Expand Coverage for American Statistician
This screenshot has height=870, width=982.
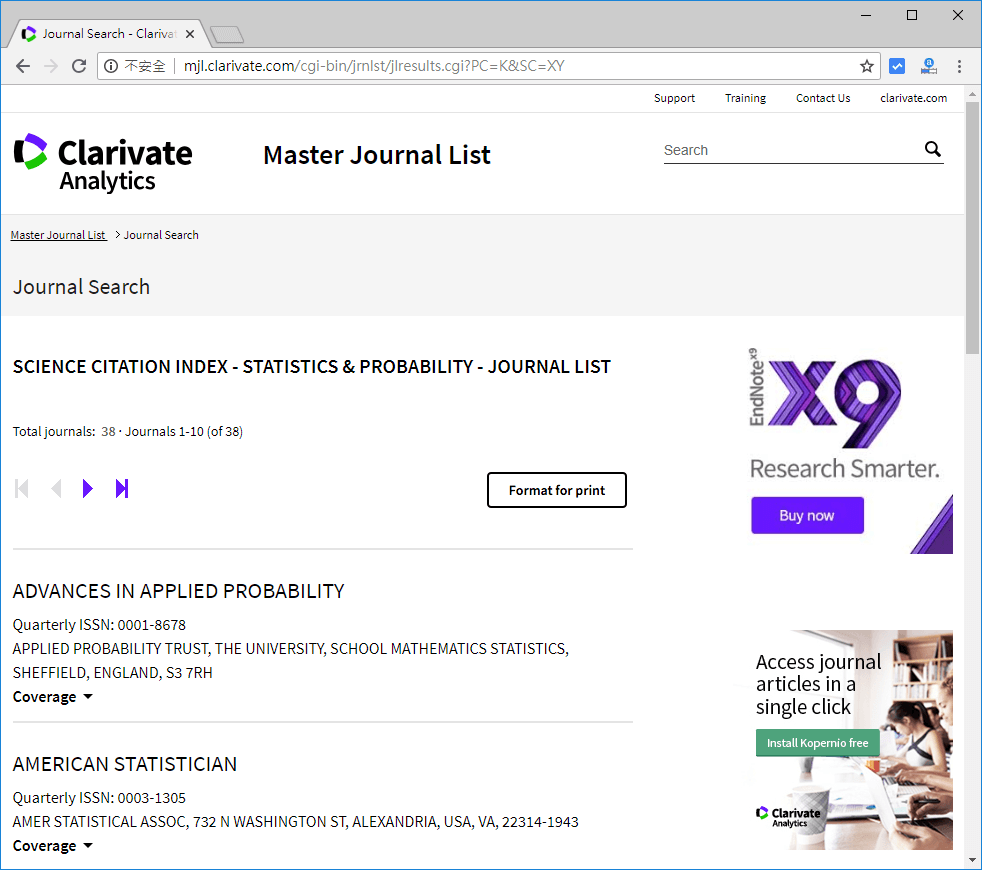[53, 846]
